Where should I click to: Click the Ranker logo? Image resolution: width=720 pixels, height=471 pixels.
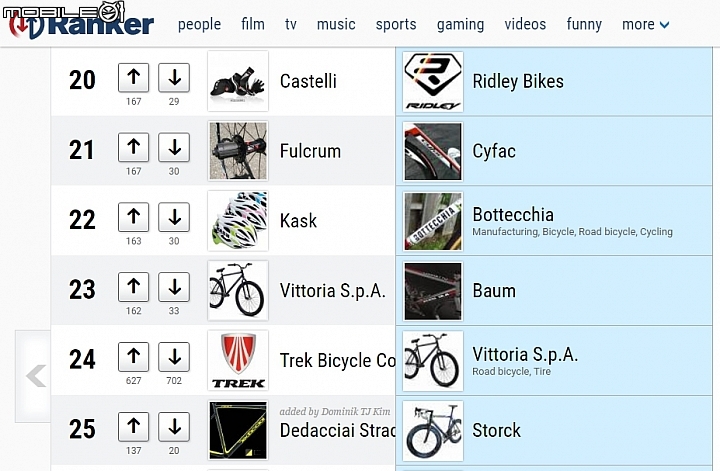click(81, 22)
